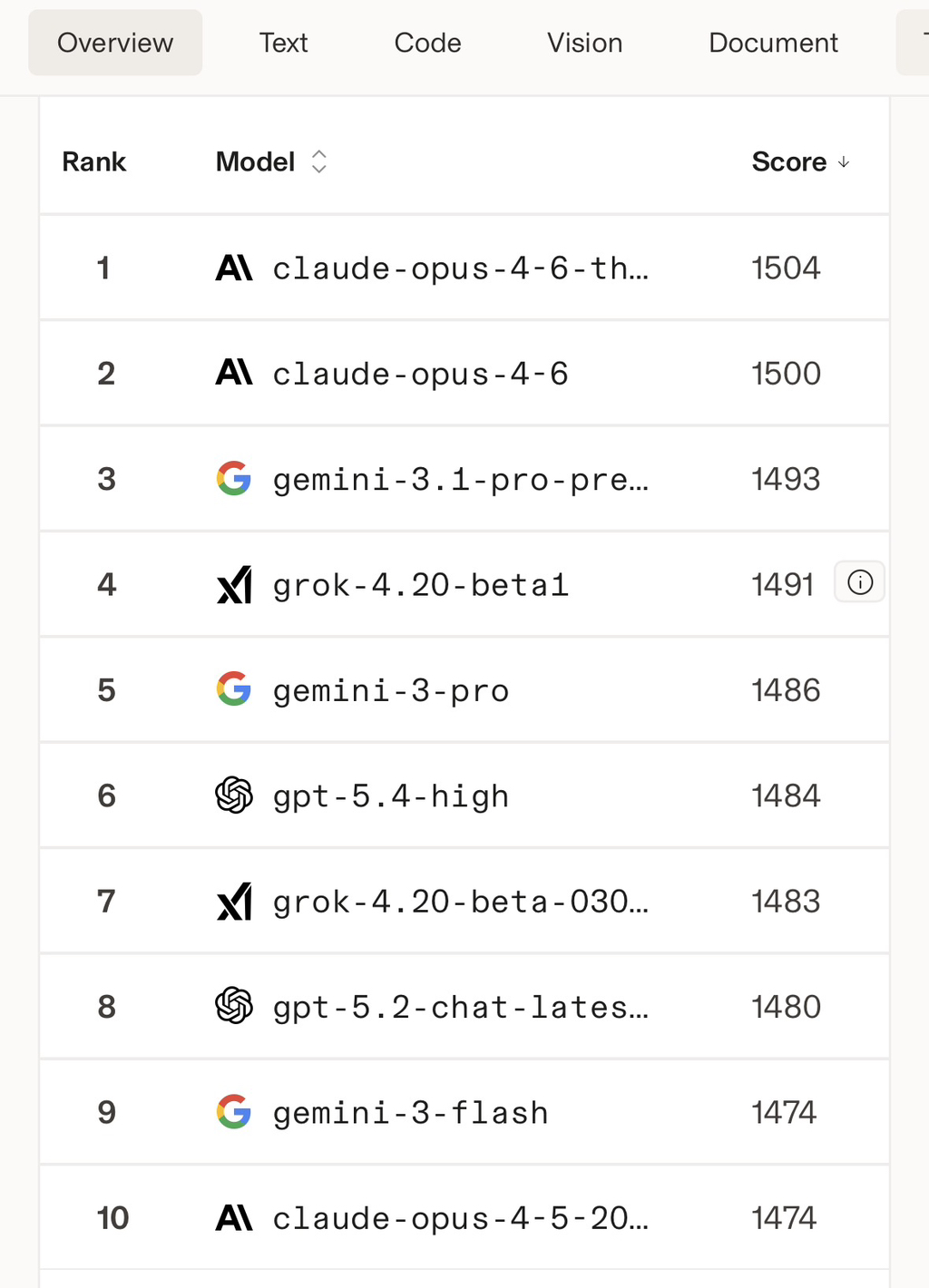Open the claude-opus-4-6 model entry
Image resolution: width=929 pixels, height=1288 pixels.
421,373
